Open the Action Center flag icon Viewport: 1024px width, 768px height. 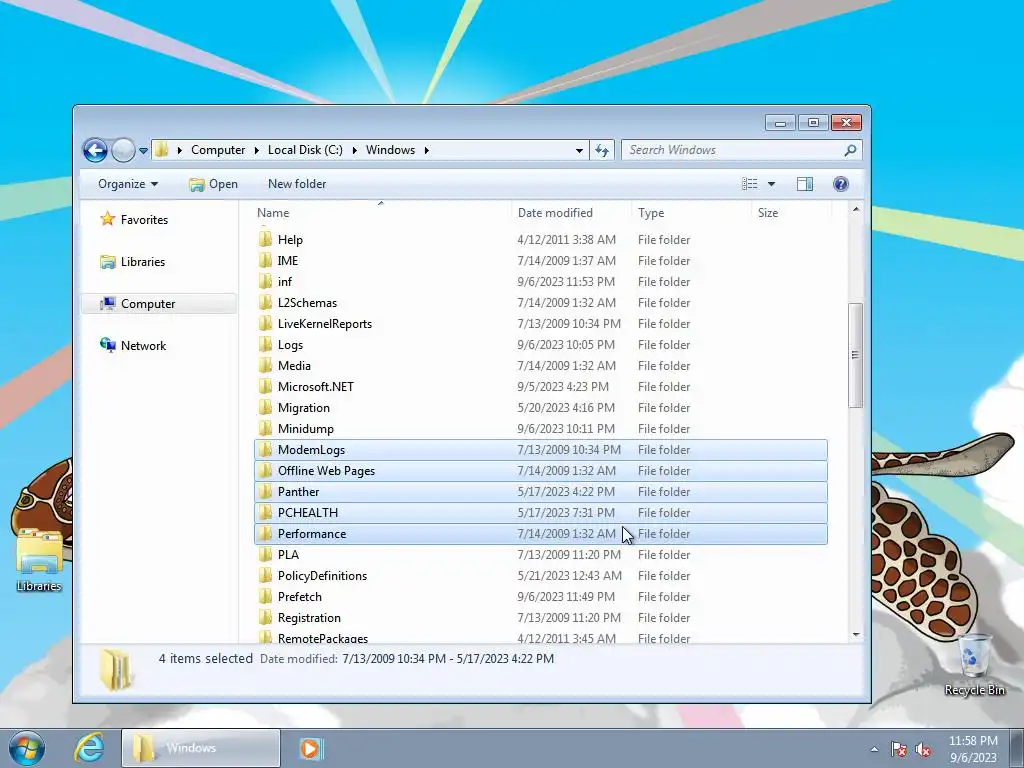(x=899, y=749)
